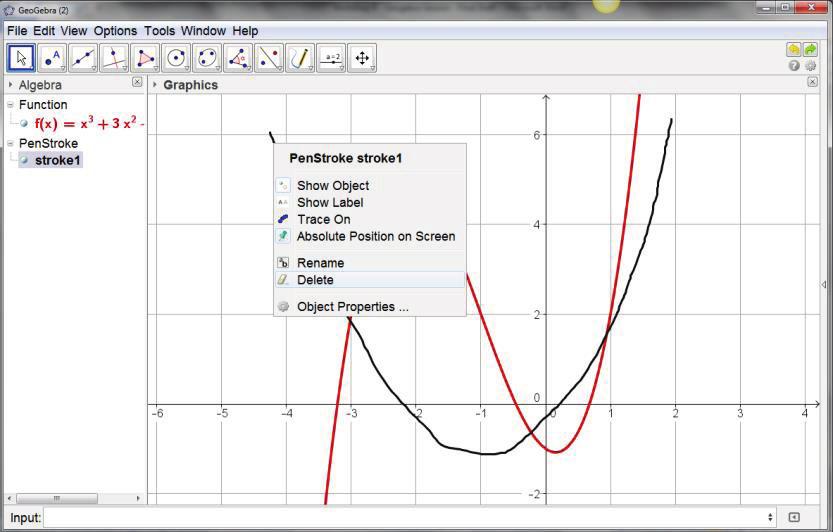Open the File menu
Screen dimensions: 833x532
click(x=17, y=31)
